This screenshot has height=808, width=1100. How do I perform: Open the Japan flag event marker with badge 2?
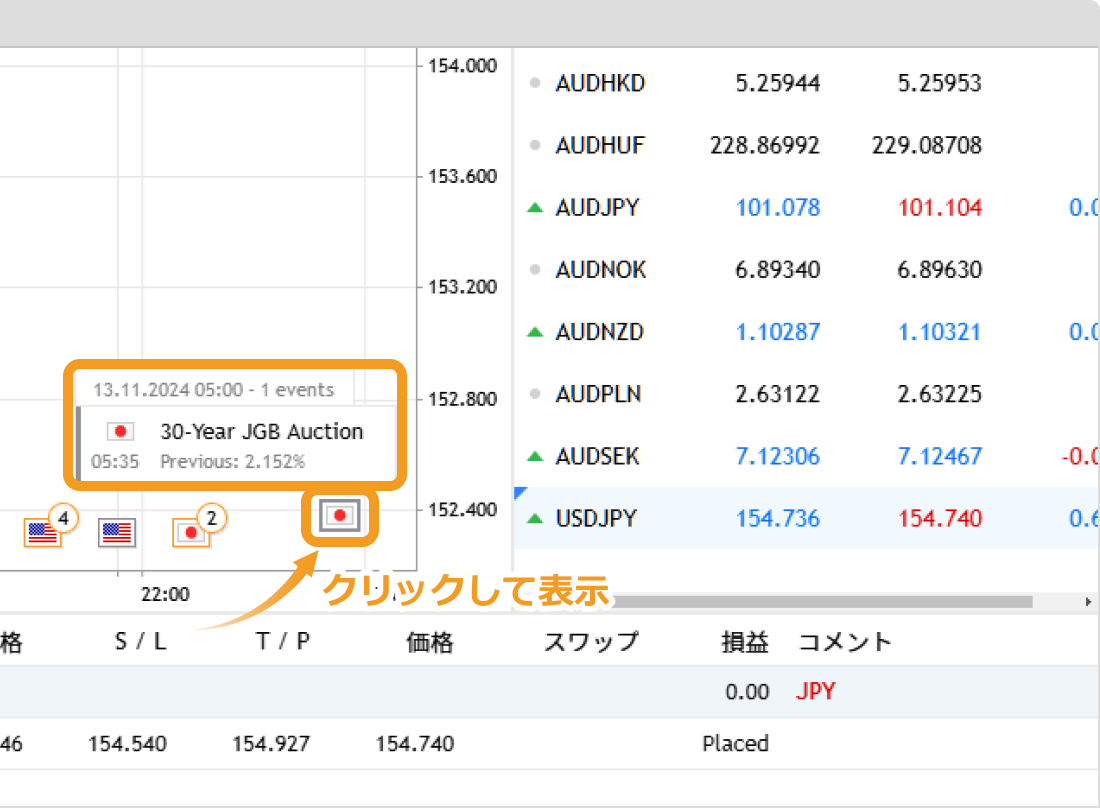[191, 533]
